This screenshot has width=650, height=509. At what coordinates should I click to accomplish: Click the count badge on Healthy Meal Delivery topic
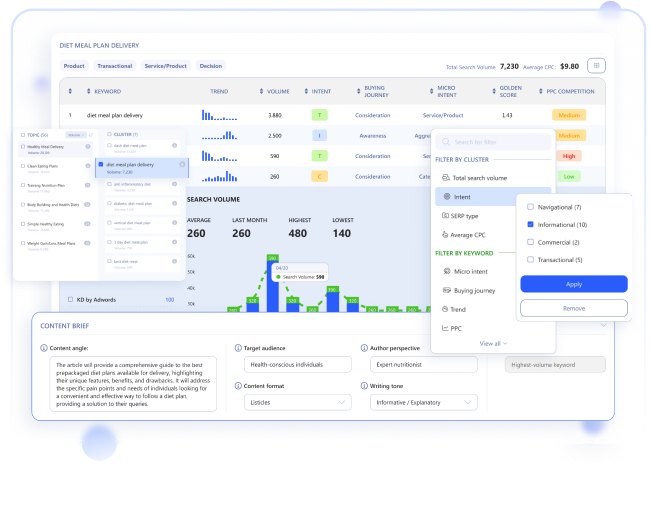pyautogui.click(x=88, y=146)
